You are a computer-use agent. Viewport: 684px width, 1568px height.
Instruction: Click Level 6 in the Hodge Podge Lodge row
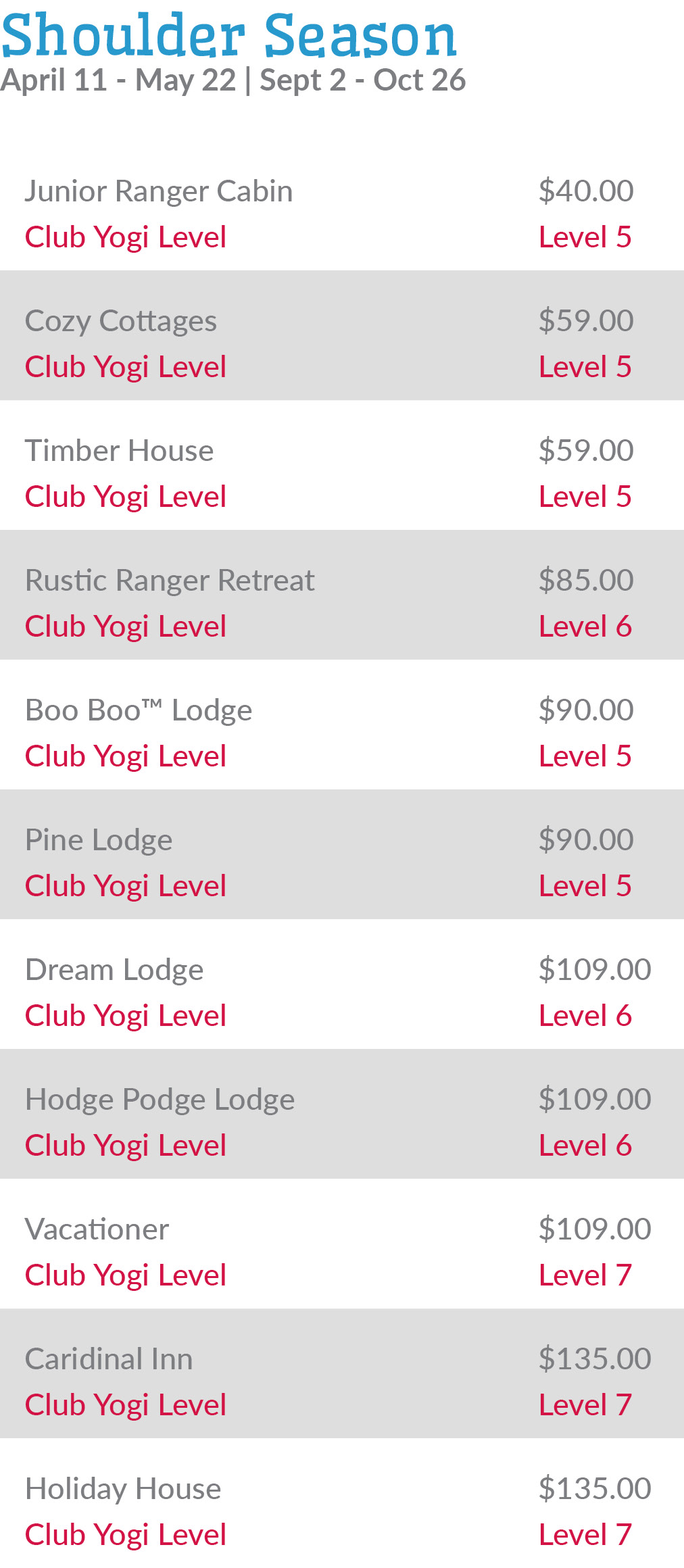585,1146
